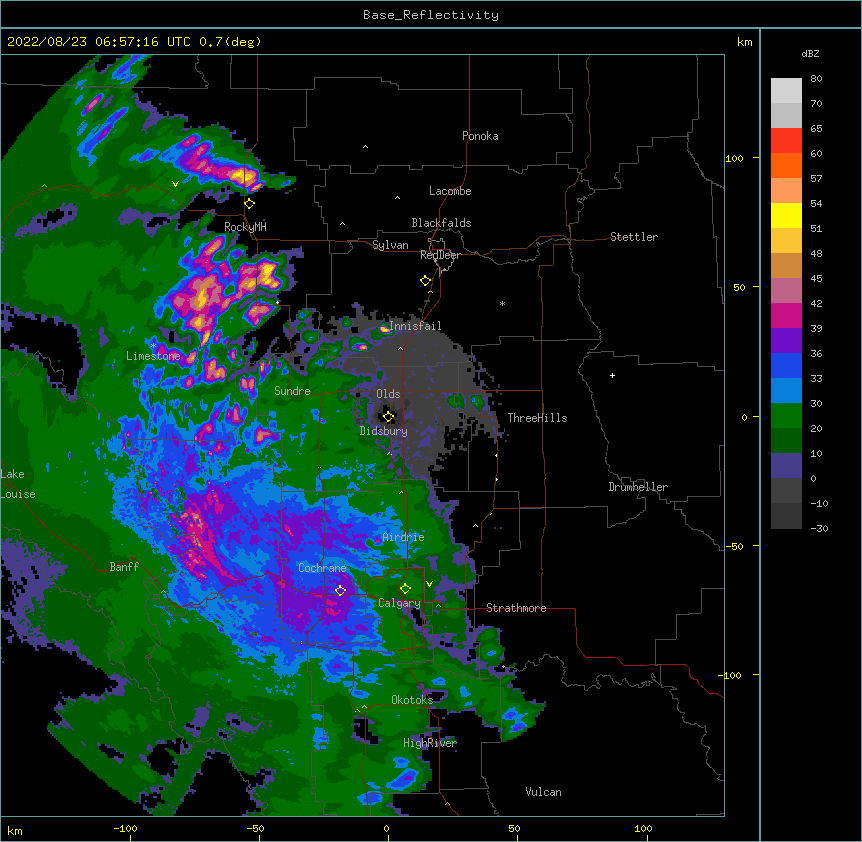This screenshot has height=842, width=862.
Task: Click the Lake Louise label at left edge
Action: (x=18, y=484)
